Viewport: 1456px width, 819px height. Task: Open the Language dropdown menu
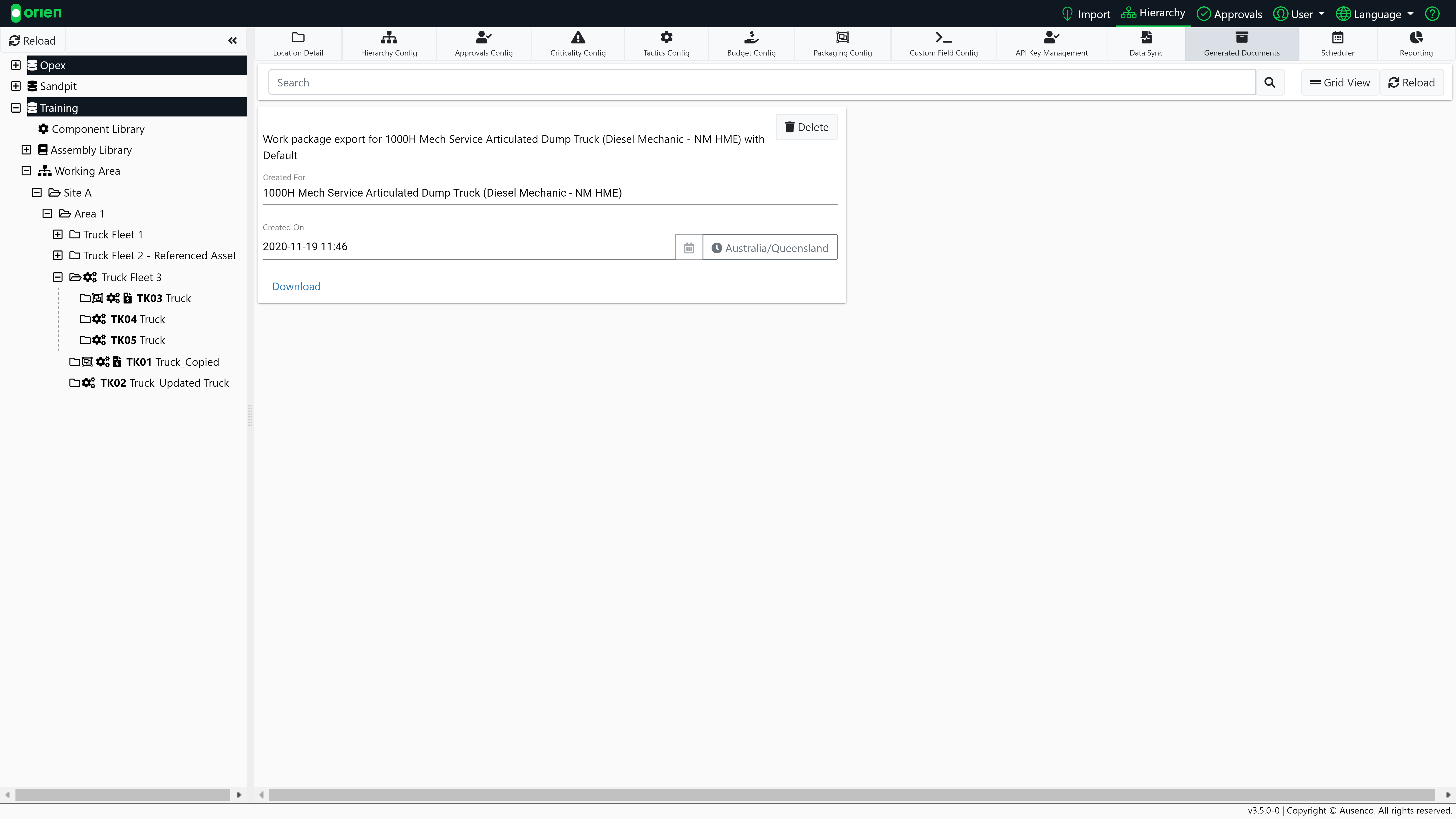1375,14
